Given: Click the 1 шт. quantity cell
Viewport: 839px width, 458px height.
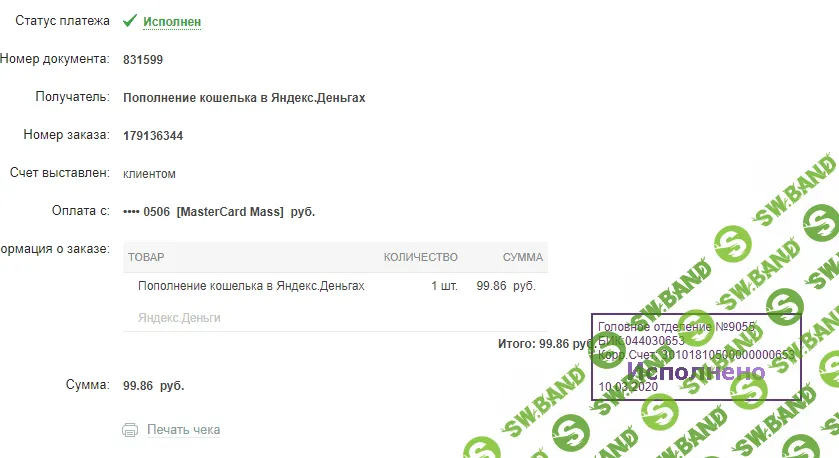Looking at the screenshot, I should tap(445, 286).
